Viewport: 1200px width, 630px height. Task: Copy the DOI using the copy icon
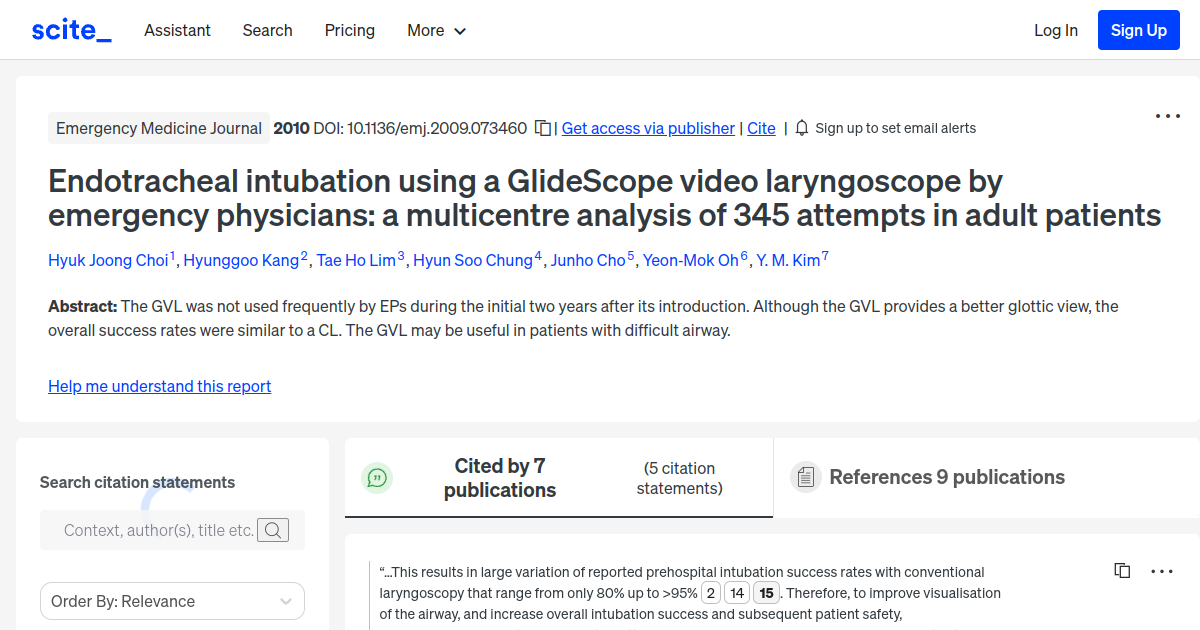[540, 128]
